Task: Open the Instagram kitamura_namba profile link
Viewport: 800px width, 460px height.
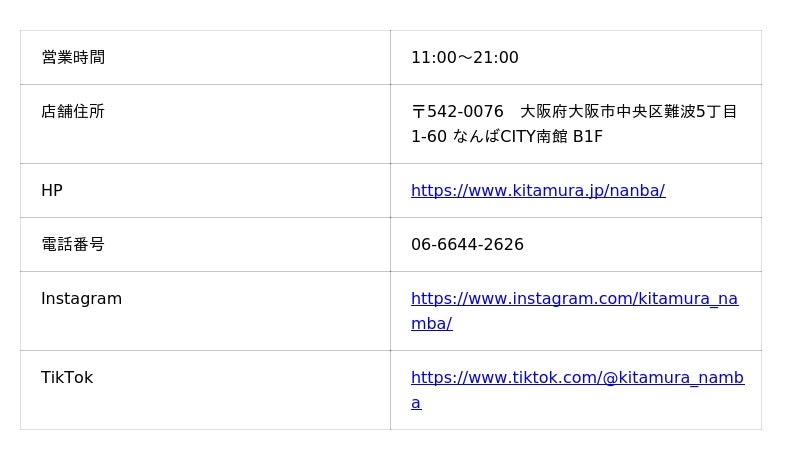Action: [574, 298]
